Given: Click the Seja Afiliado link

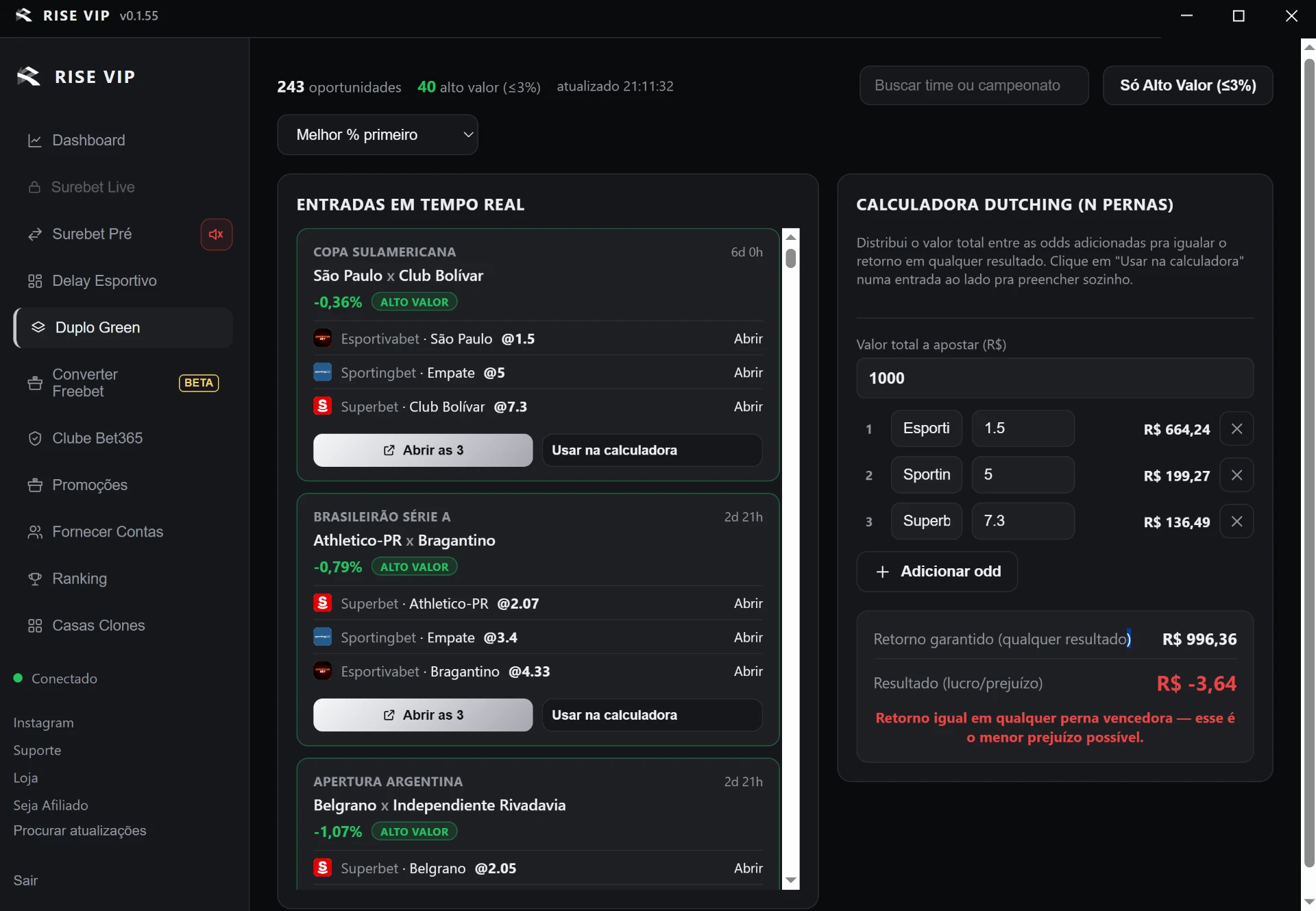Looking at the screenshot, I should click(x=51, y=805).
